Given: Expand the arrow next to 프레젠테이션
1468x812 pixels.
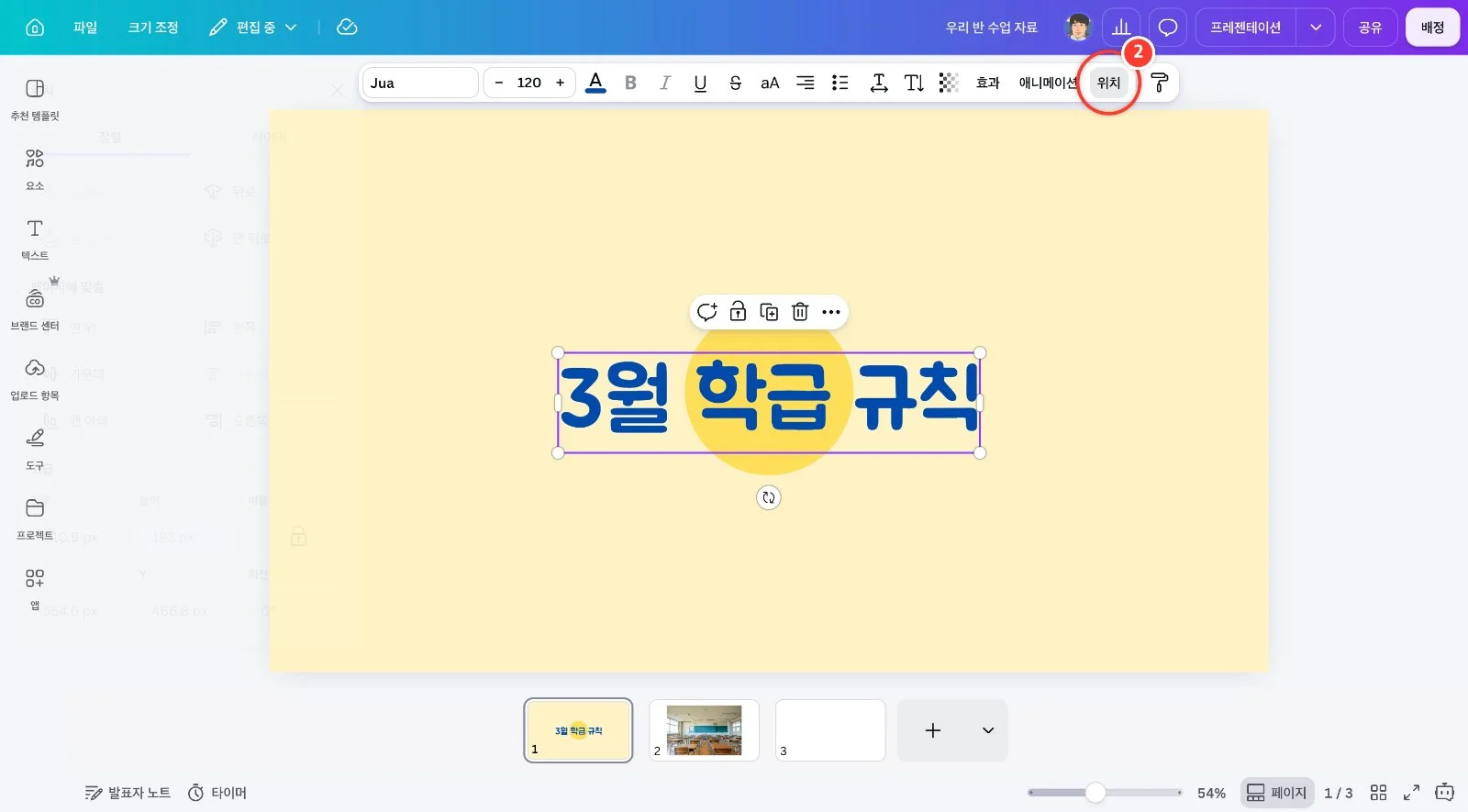Looking at the screenshot, I should (1316, 28).
